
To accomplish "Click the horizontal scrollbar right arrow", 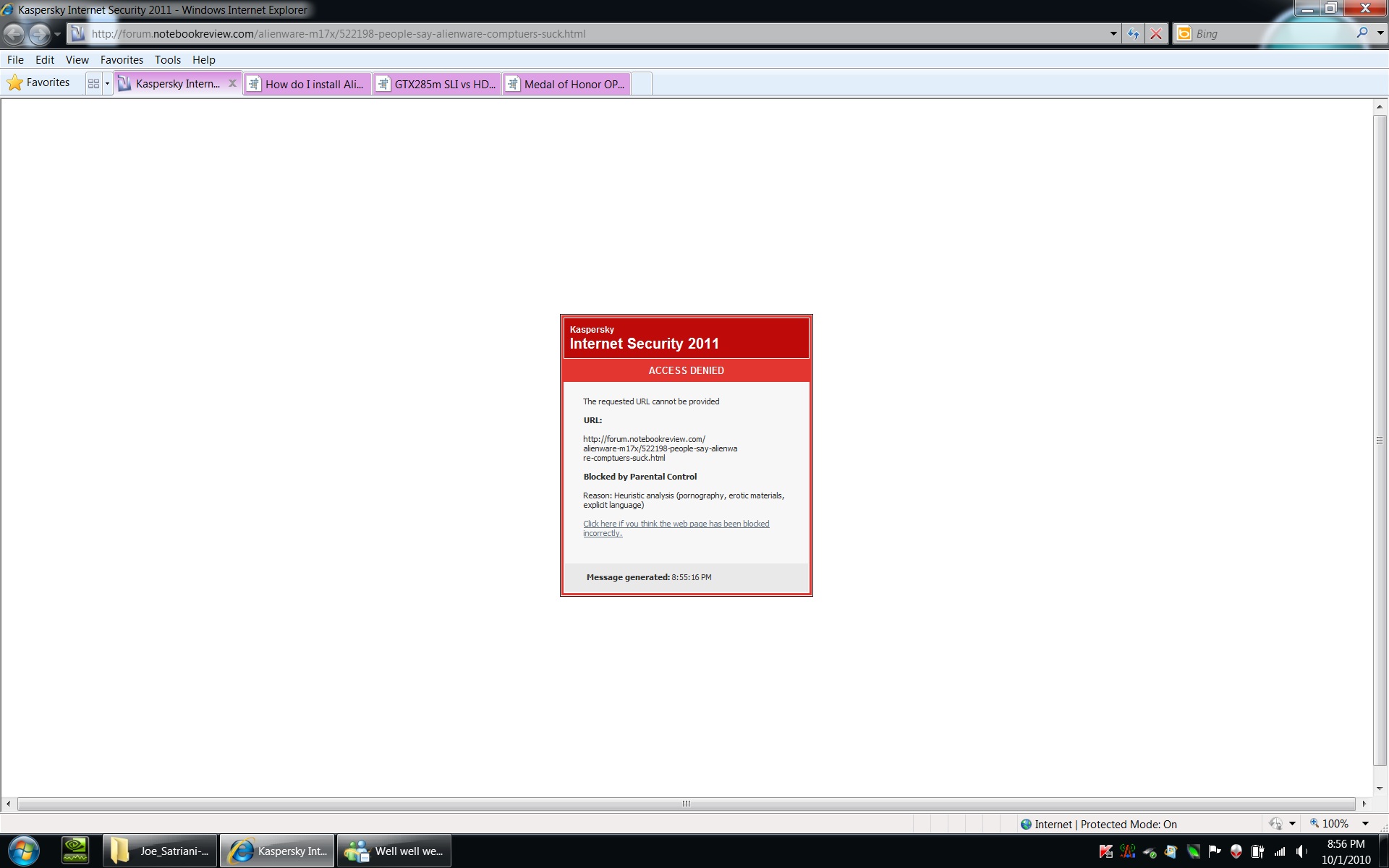I will [x=1364, y=804].
